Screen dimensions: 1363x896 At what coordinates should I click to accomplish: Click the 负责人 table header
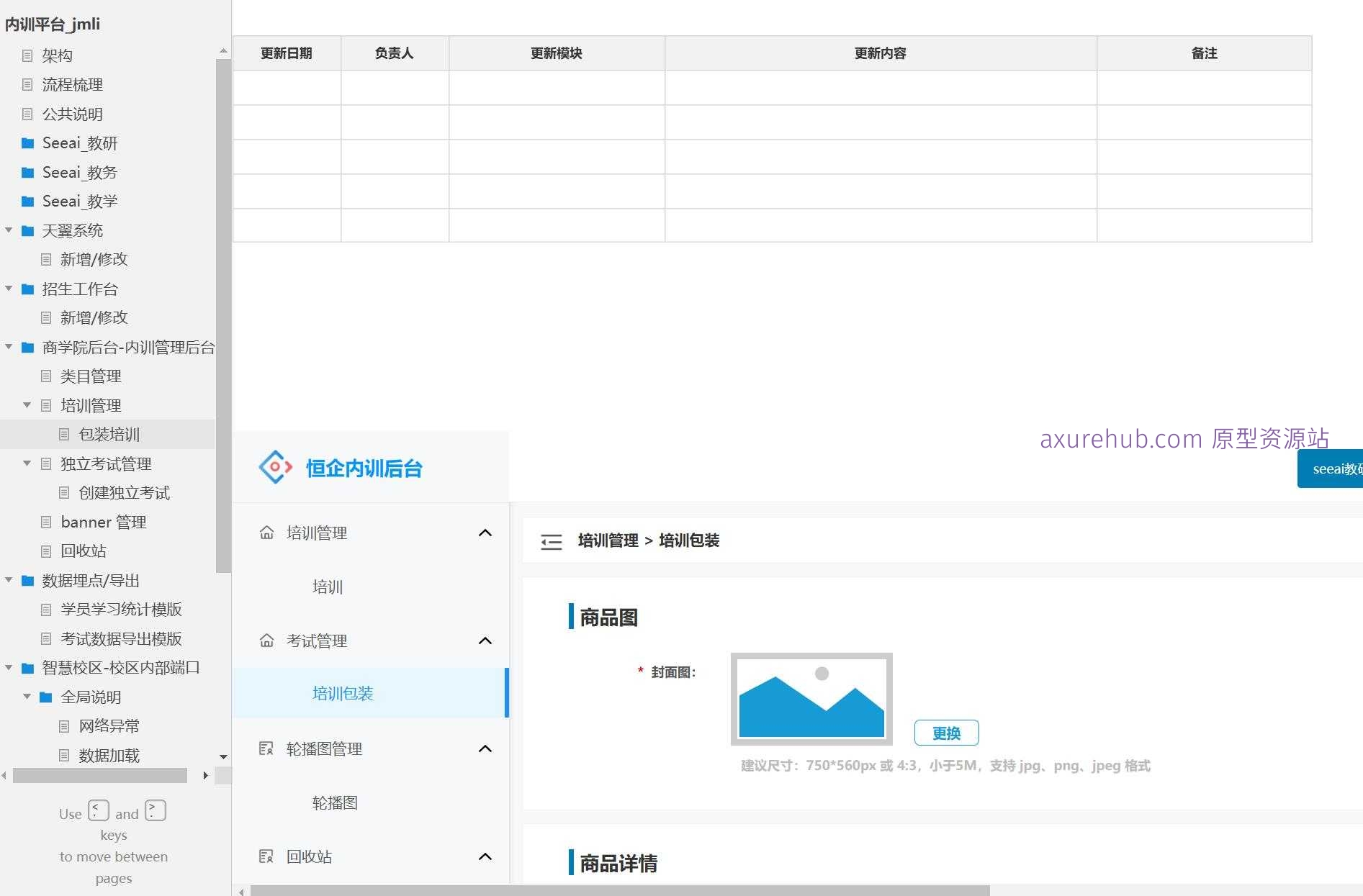pos(395,53)
